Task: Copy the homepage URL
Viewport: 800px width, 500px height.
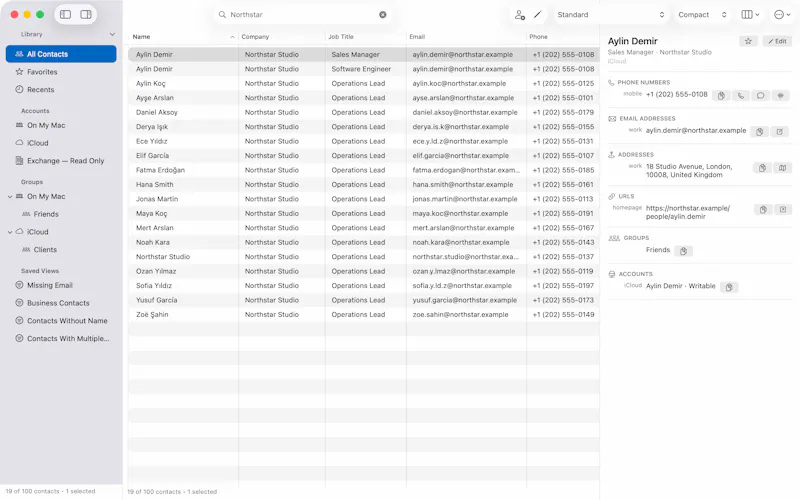Action: pyautogui.click(x=763, y=210)
